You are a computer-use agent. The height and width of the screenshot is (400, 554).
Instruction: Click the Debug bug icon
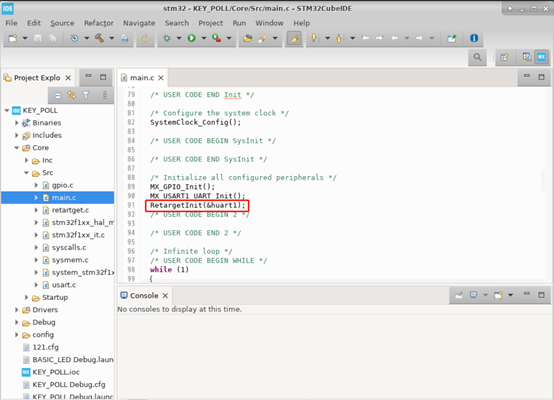166,38
